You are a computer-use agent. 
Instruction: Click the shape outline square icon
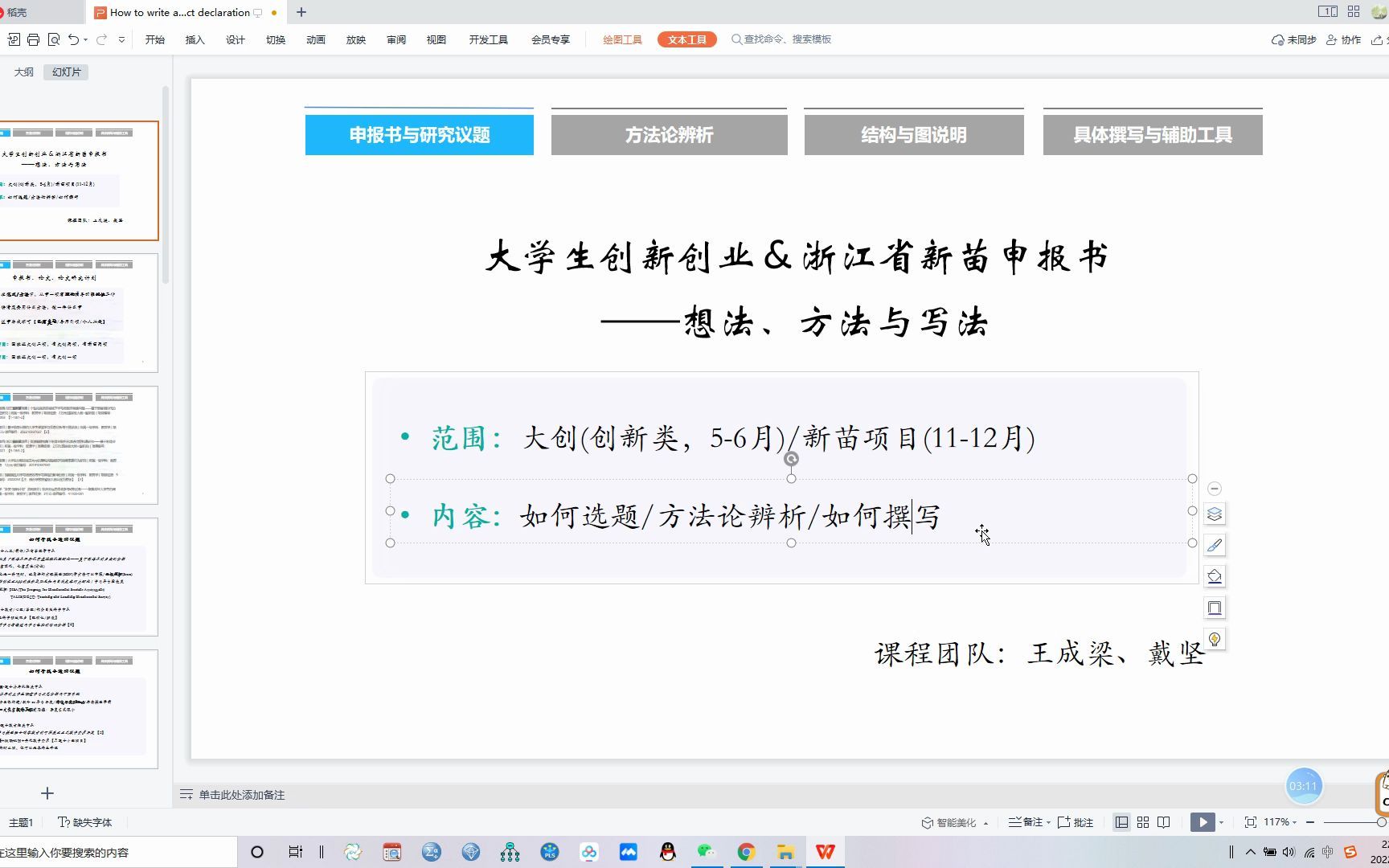pos(1215,608)
